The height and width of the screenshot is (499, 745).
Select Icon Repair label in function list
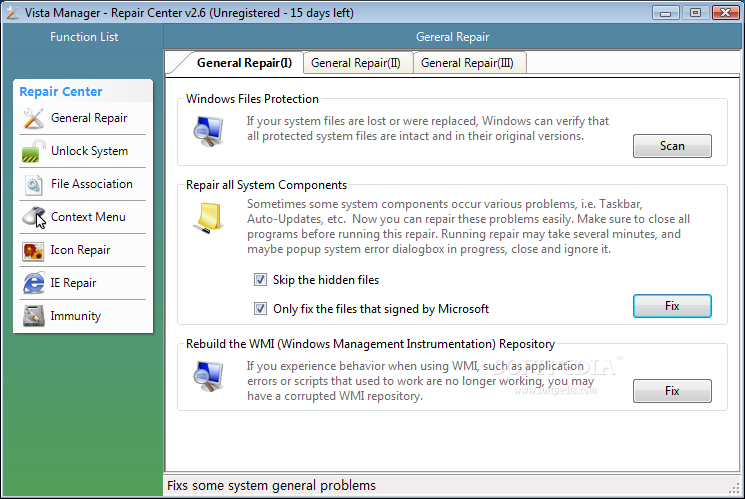tap(80, 250)
